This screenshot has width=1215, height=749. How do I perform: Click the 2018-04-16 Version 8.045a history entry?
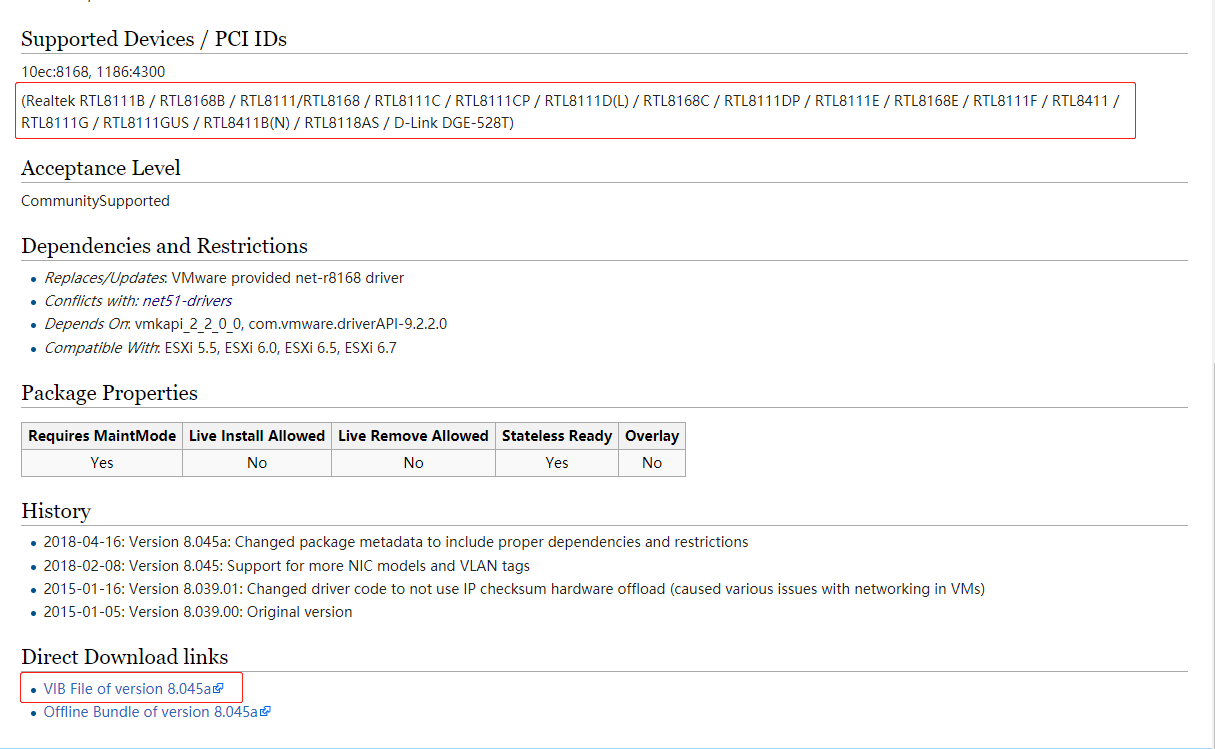point(396,542)
